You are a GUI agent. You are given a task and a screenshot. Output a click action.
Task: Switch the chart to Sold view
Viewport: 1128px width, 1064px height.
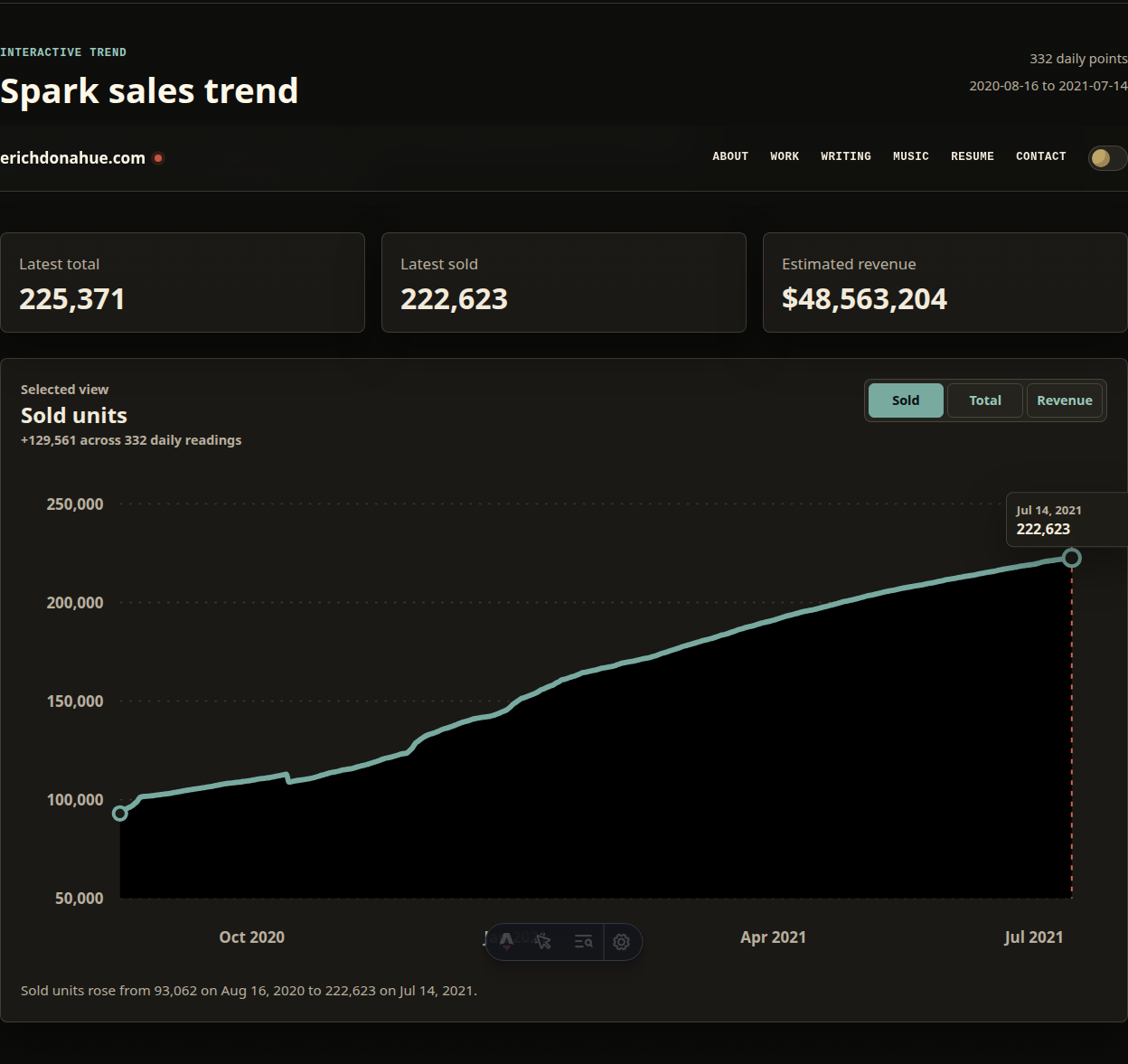pos(906,400)
